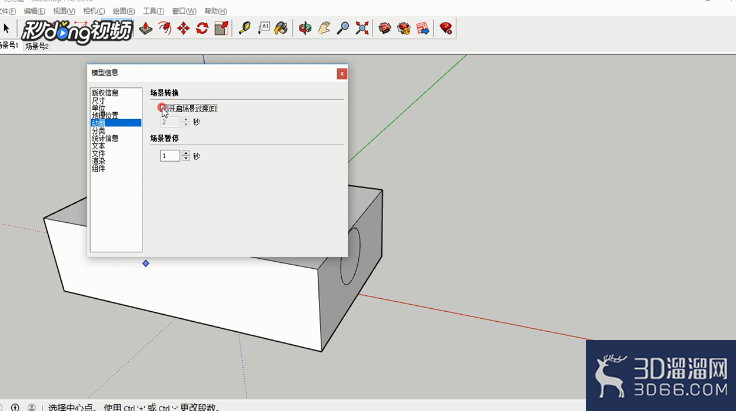Screen dimensions: 736x411
Task: Select the arrow Select tool
Action: coord(7,28)
